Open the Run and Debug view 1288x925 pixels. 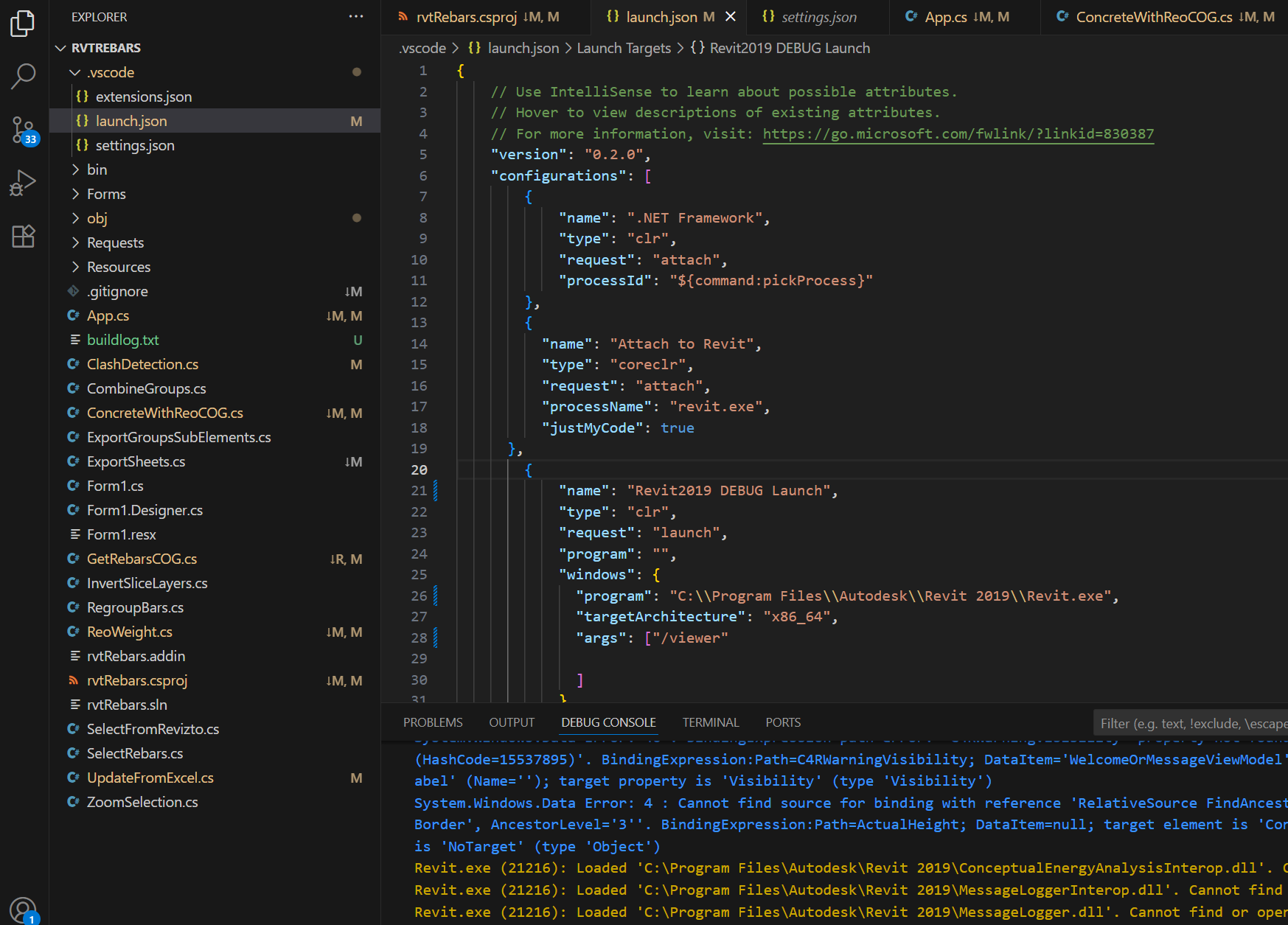(x=23, y=183)
